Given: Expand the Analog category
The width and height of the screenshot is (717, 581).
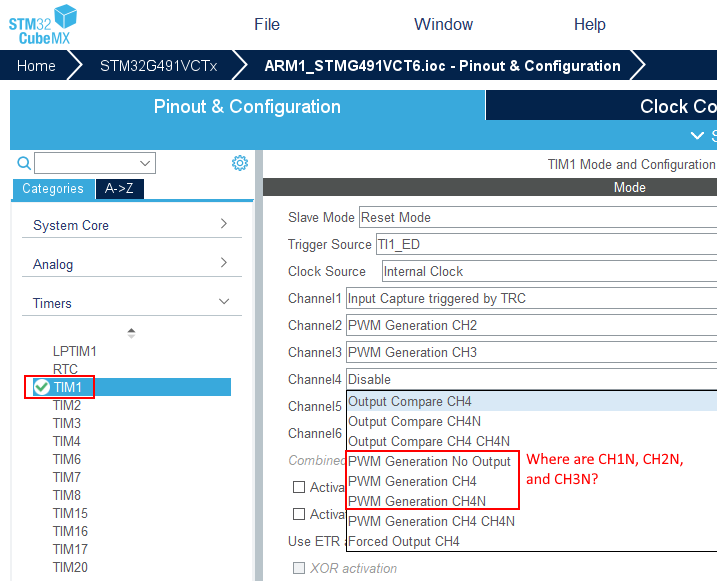Looking at the screenshot, I should click(132, 264).
